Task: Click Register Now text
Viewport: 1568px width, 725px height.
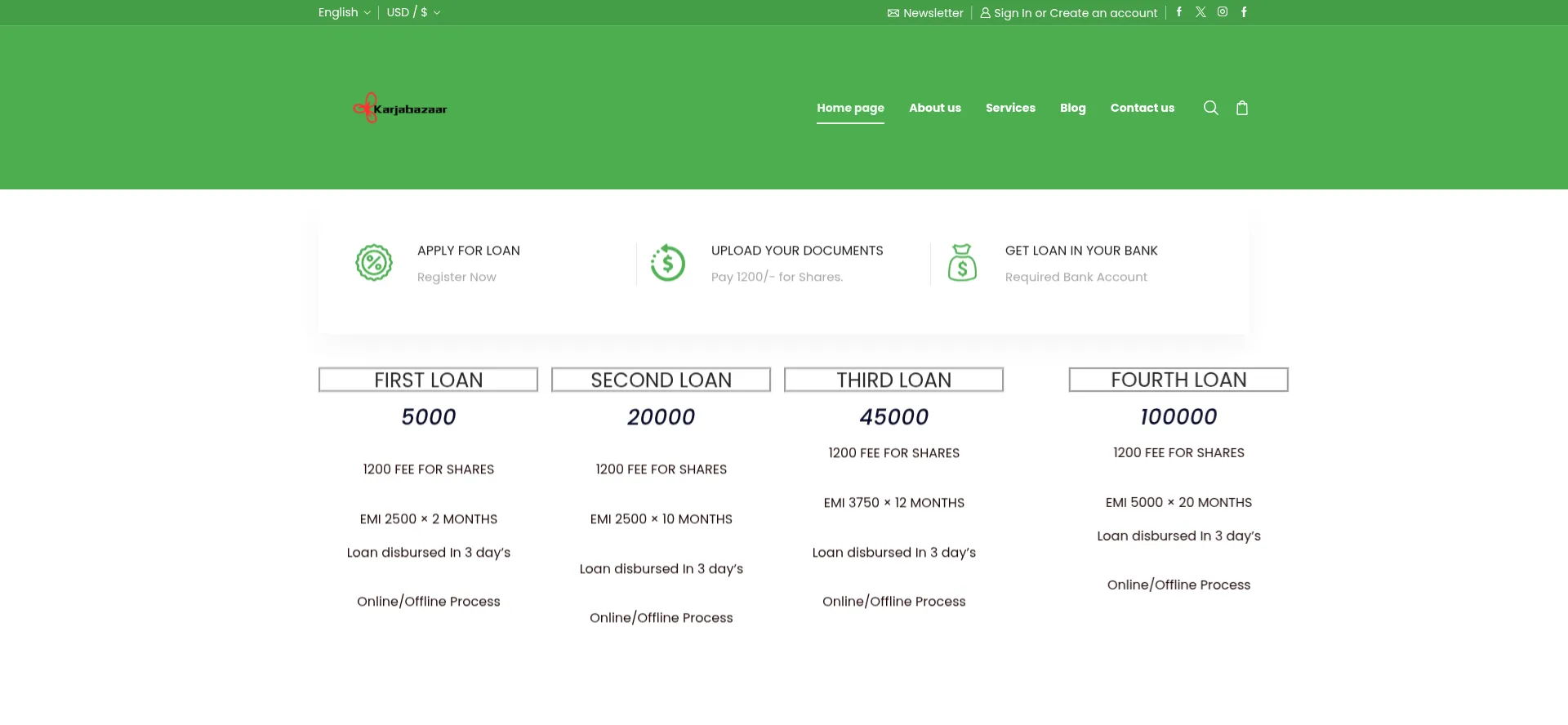Action: (x=457, y=277)
